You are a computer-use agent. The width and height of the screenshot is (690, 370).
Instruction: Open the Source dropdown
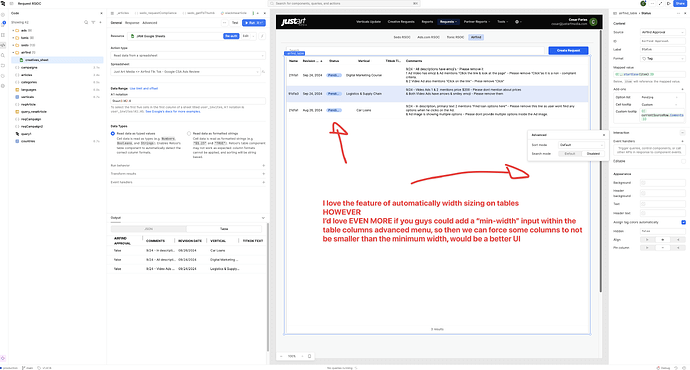[662, 32]
